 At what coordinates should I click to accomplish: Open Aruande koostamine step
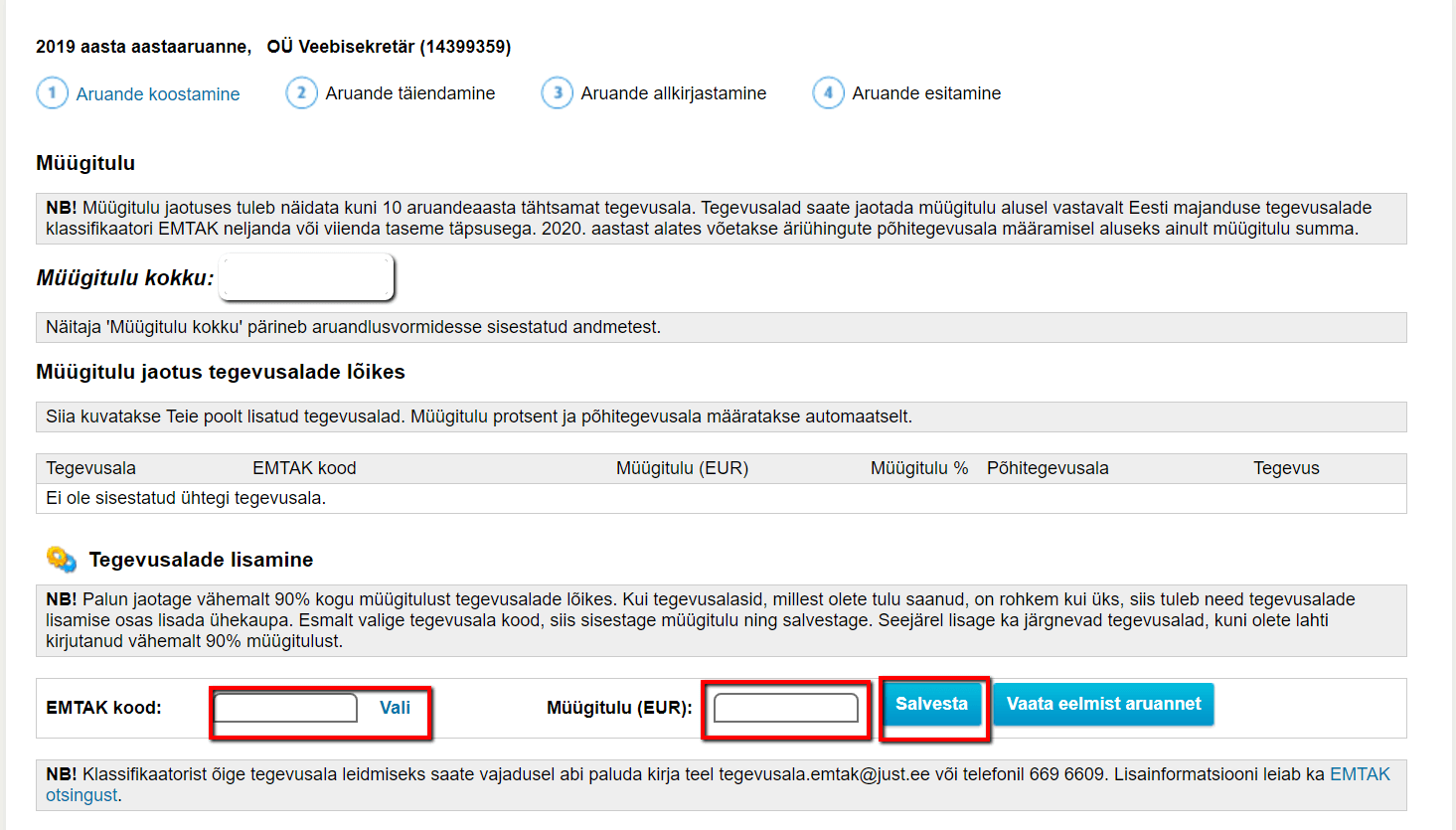pos(158,93)
